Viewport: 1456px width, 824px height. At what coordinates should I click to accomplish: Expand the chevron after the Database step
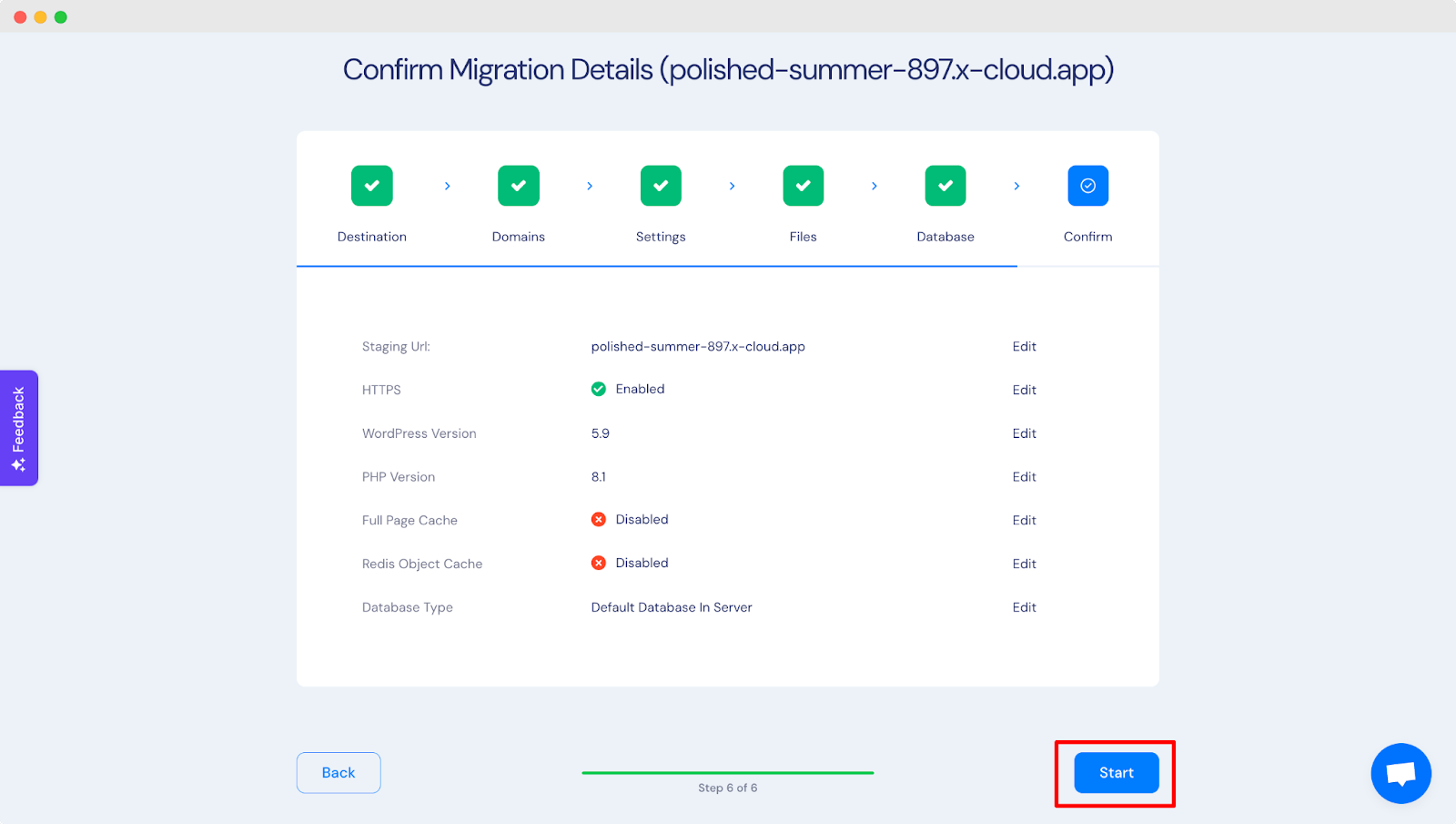click(x=1016, y=185)
